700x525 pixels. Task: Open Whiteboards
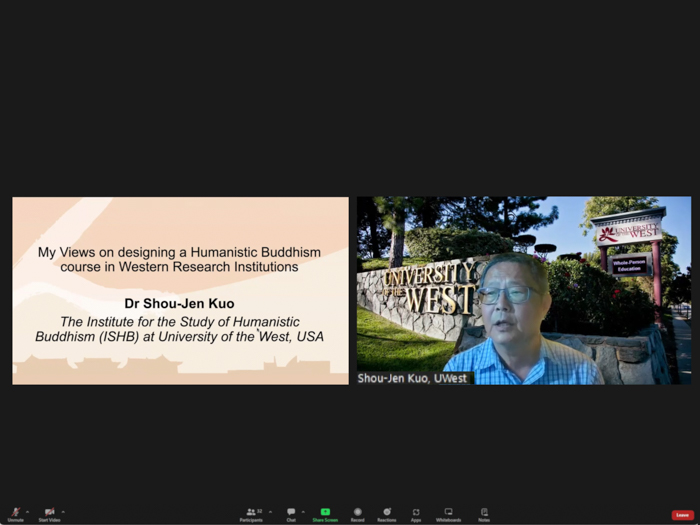[448, 514]
